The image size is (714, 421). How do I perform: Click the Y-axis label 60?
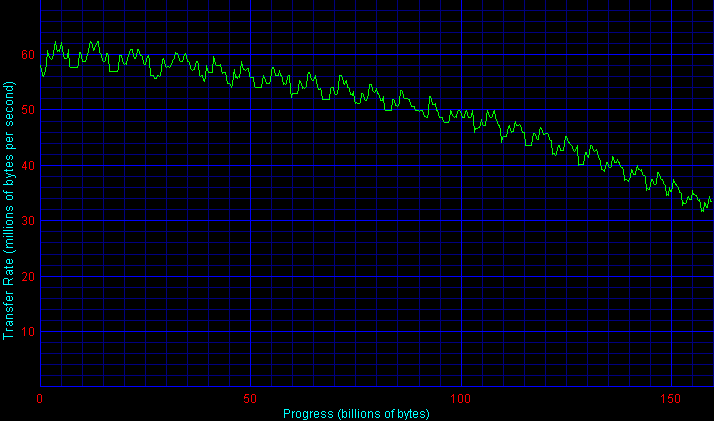coord(28,55)
